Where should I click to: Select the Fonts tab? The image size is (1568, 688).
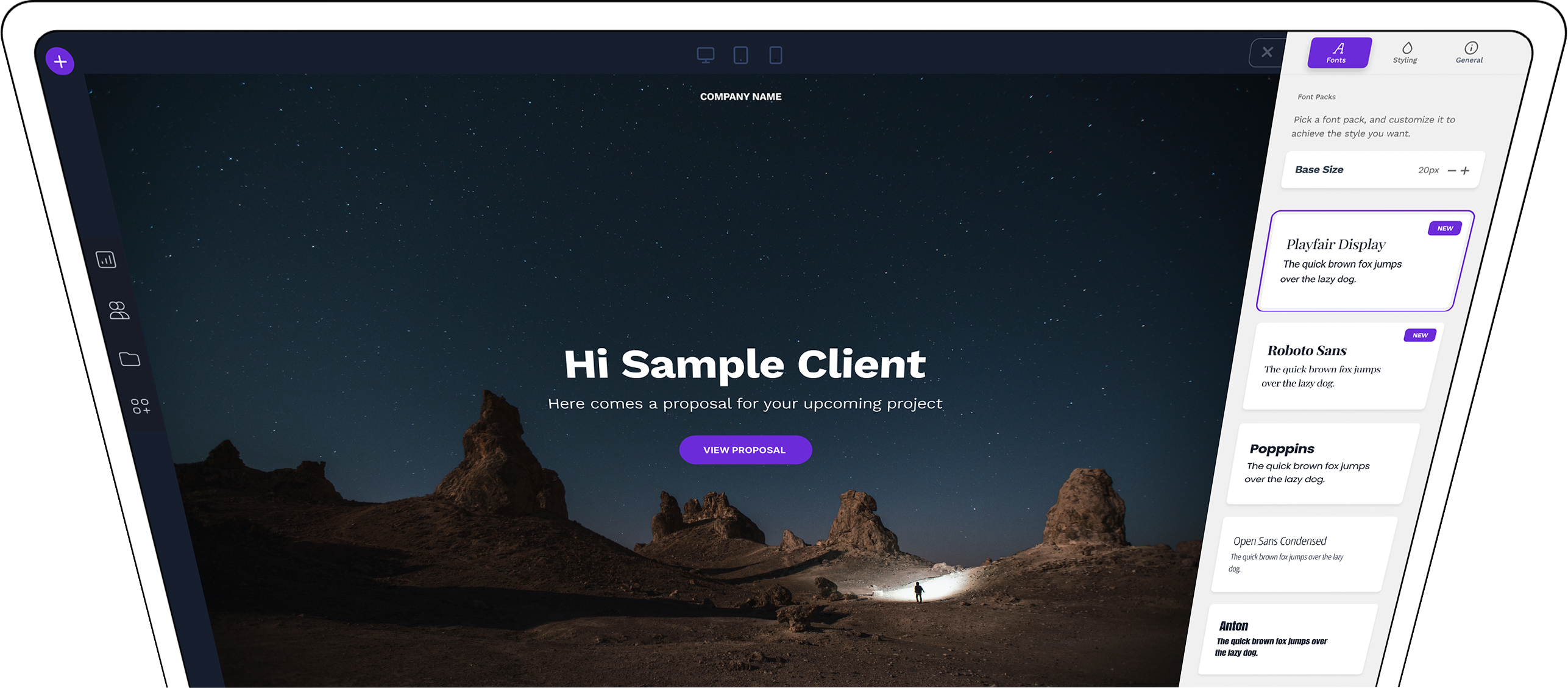click(x=1336, y=52)
